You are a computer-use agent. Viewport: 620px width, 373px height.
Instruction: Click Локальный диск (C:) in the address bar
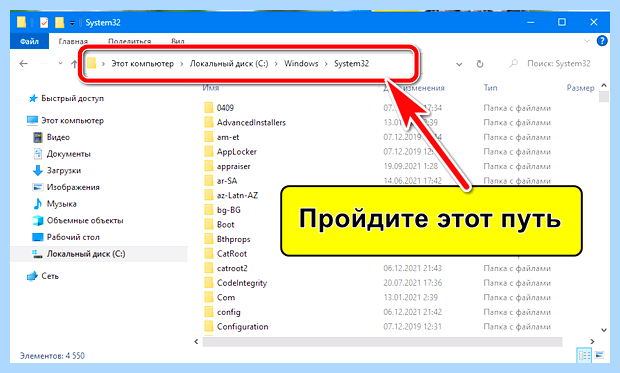(x=229, y=64)
